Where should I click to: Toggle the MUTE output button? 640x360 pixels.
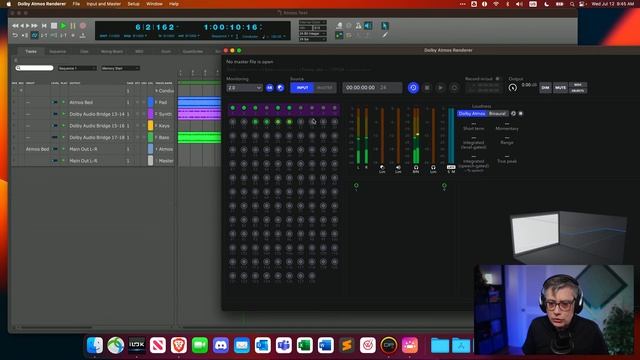(560, 88)
